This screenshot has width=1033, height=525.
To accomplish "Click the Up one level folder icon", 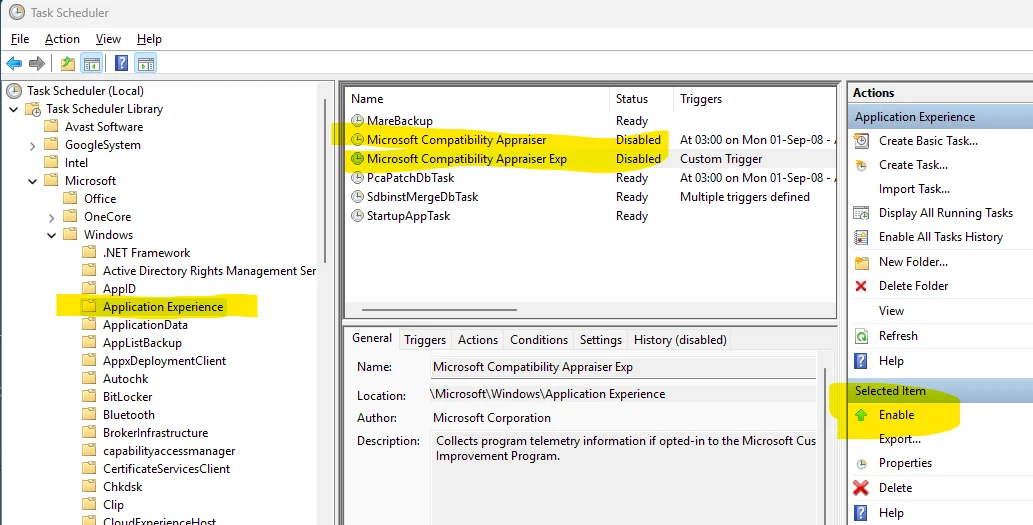I will click(67, 63).
